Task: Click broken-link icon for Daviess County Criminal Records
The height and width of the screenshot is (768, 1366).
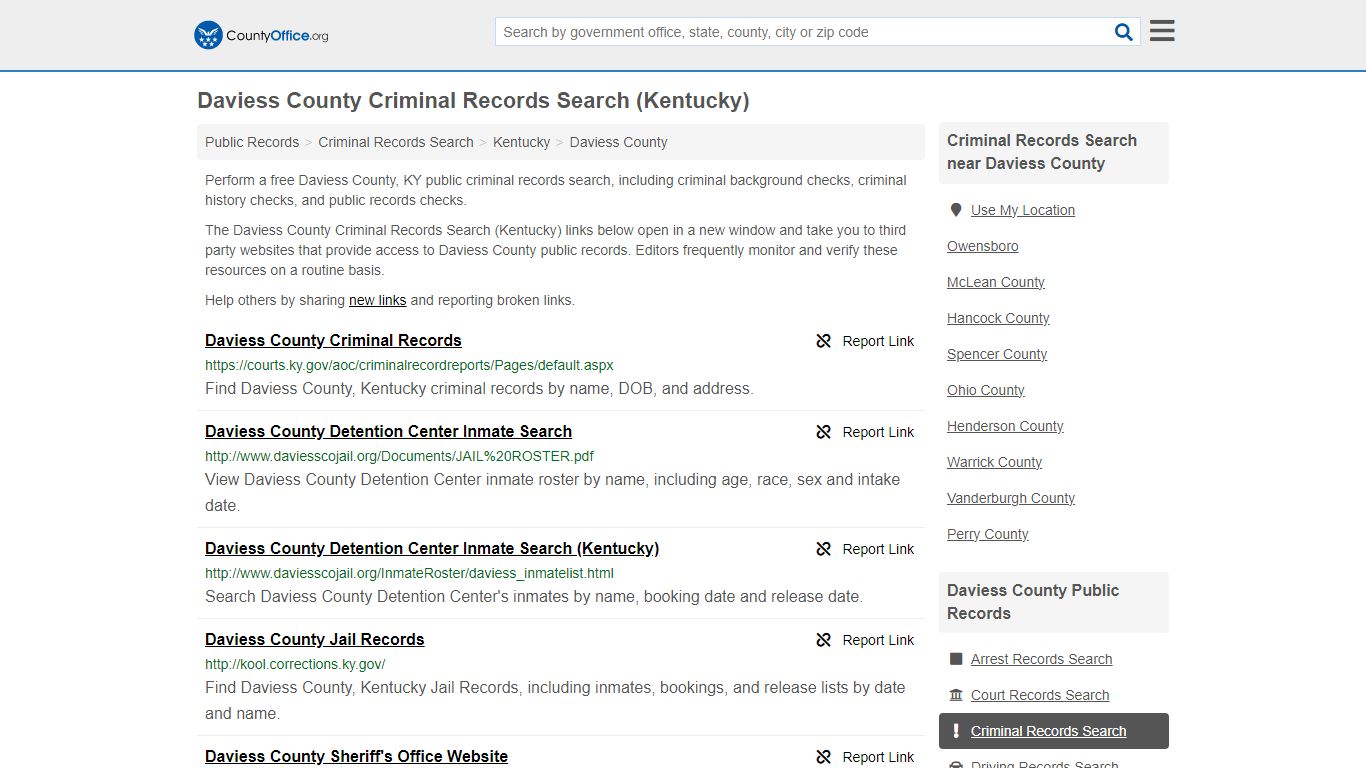Action: 824,341
